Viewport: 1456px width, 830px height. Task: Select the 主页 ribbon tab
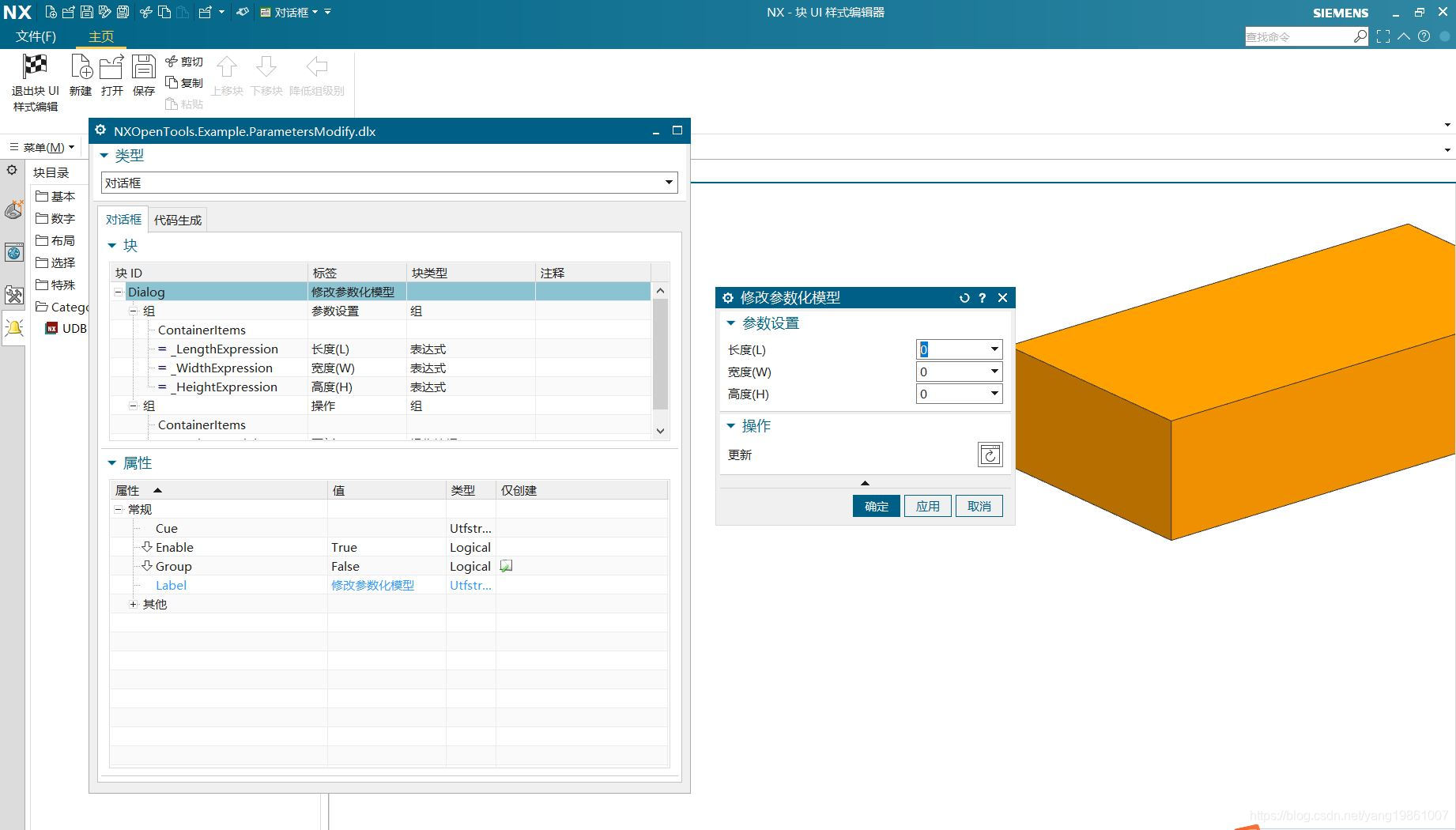tap(101, 36)
